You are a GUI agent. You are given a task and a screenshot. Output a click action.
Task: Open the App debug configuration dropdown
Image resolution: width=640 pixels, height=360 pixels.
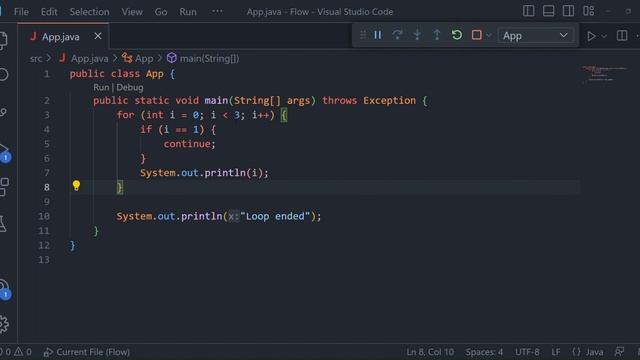click(x=535, y=36)
